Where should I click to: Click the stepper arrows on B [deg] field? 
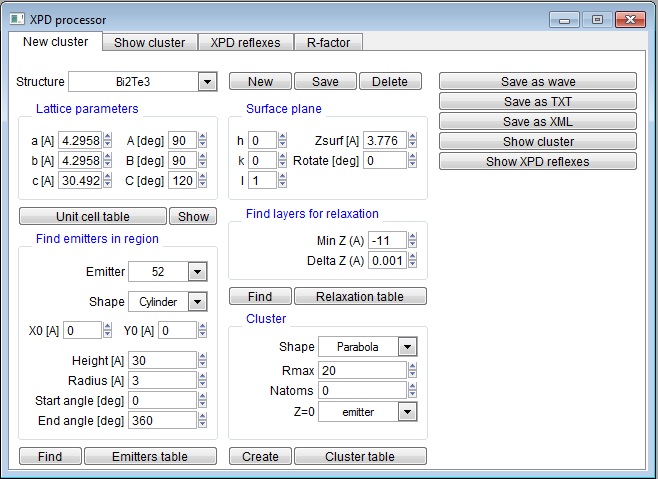[x=203, y=160]
